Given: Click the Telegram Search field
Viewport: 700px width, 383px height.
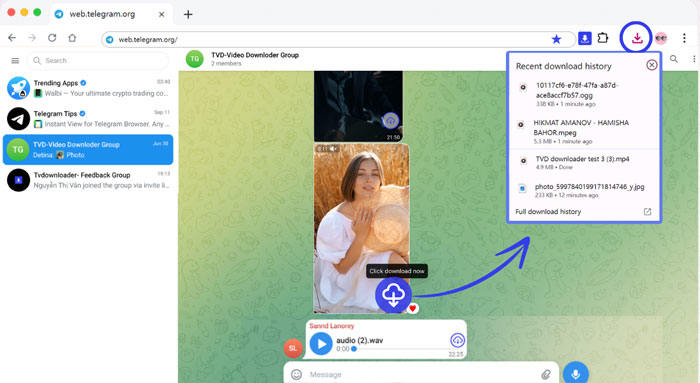Looking at the screenshot, I should [x=98, y=60].
